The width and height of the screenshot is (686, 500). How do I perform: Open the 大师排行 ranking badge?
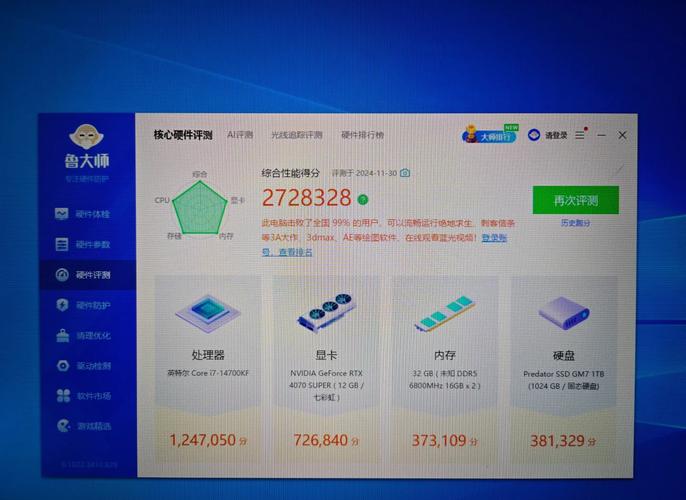(x=490, y=135)
